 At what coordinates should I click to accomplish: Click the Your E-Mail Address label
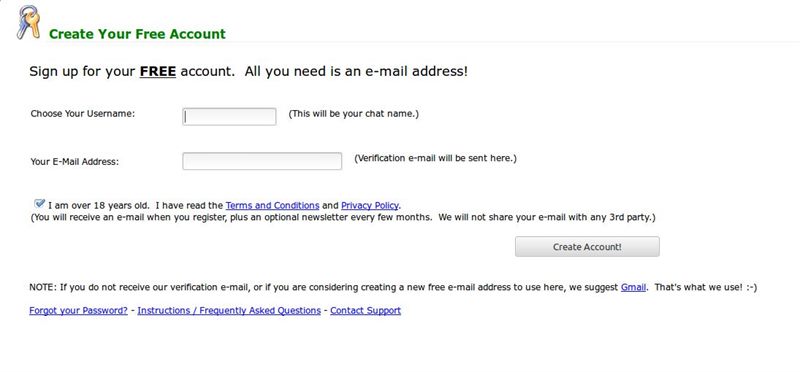click(x=74, y=162)
